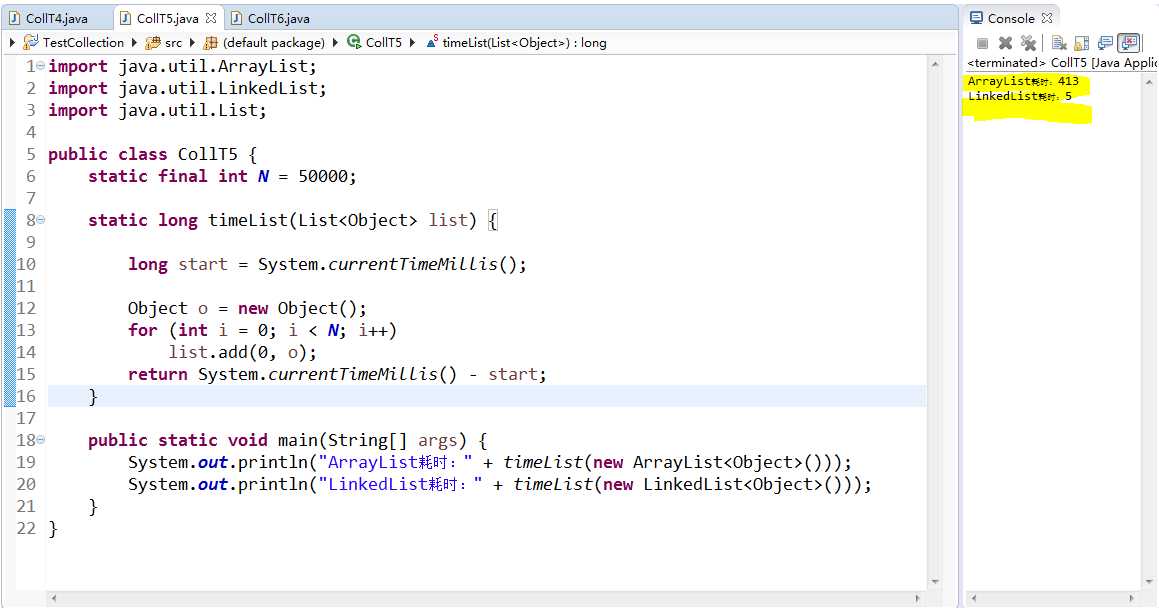
Task: Click 'import java.util.LinkedList;' on line 2
Action: [187, 89]
